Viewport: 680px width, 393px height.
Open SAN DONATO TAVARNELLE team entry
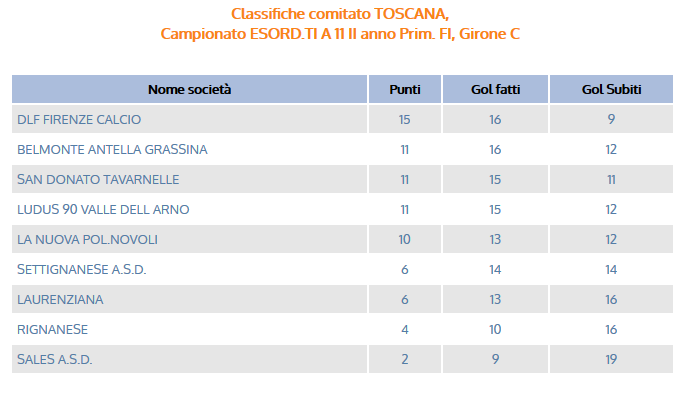(x=98, y=180)
